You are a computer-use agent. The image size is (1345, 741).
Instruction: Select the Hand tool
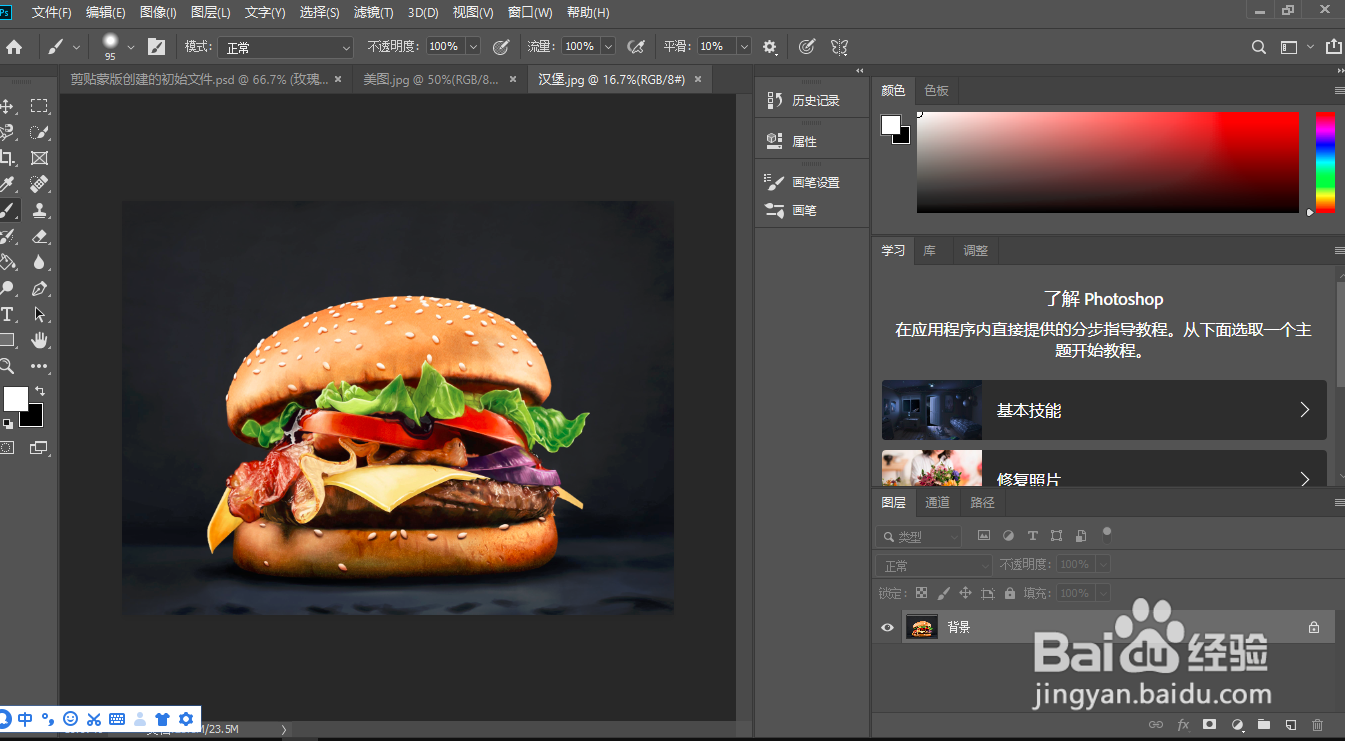[x=39, y=340]
